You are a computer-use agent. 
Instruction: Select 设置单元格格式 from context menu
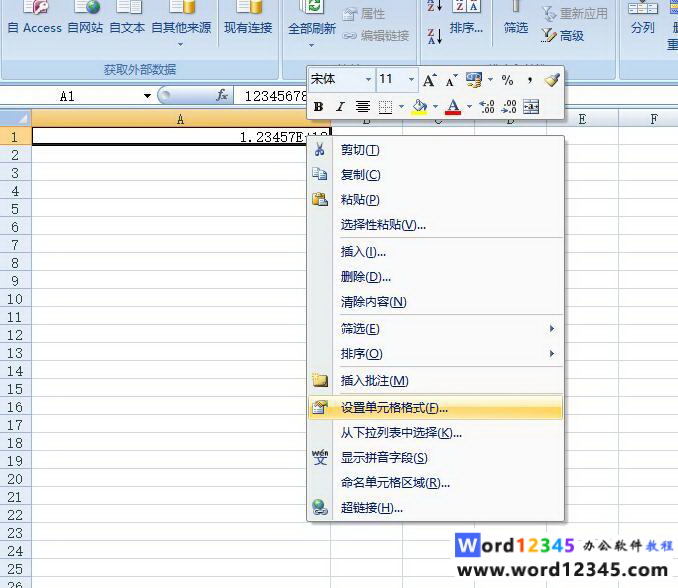click(x=394, y=408)
